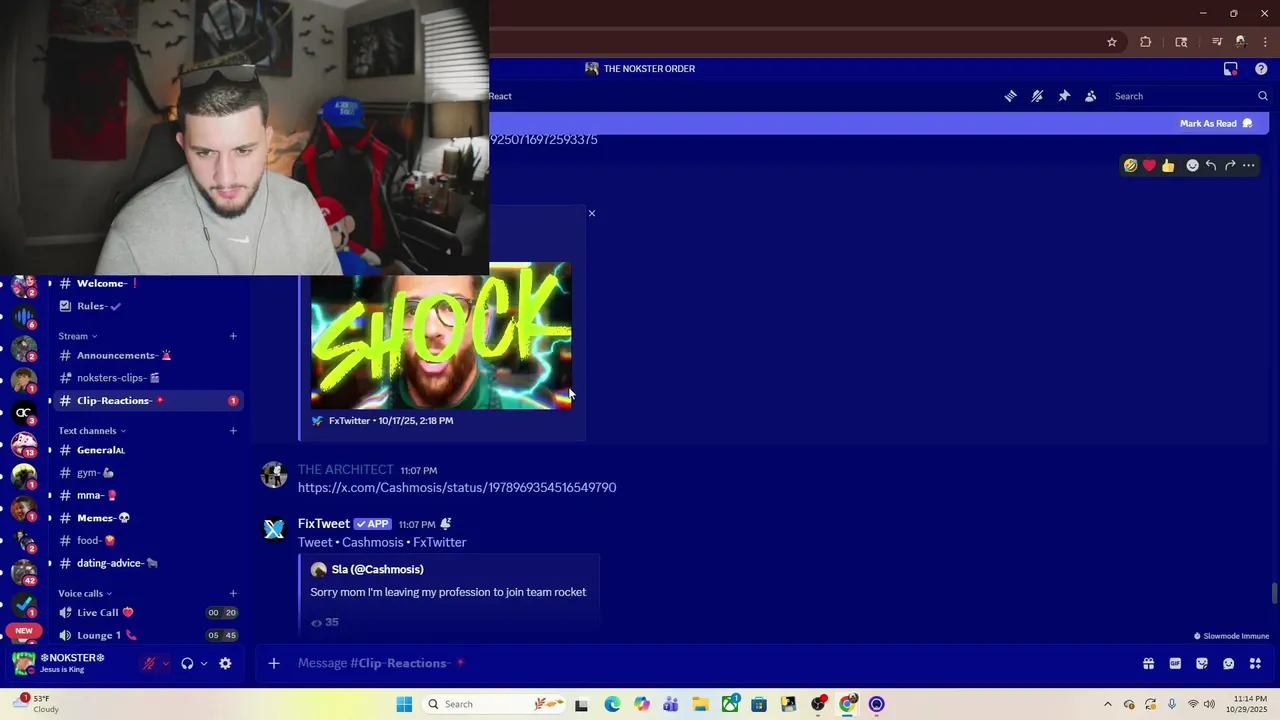React with thumbs up emoji

[1168, 165]
